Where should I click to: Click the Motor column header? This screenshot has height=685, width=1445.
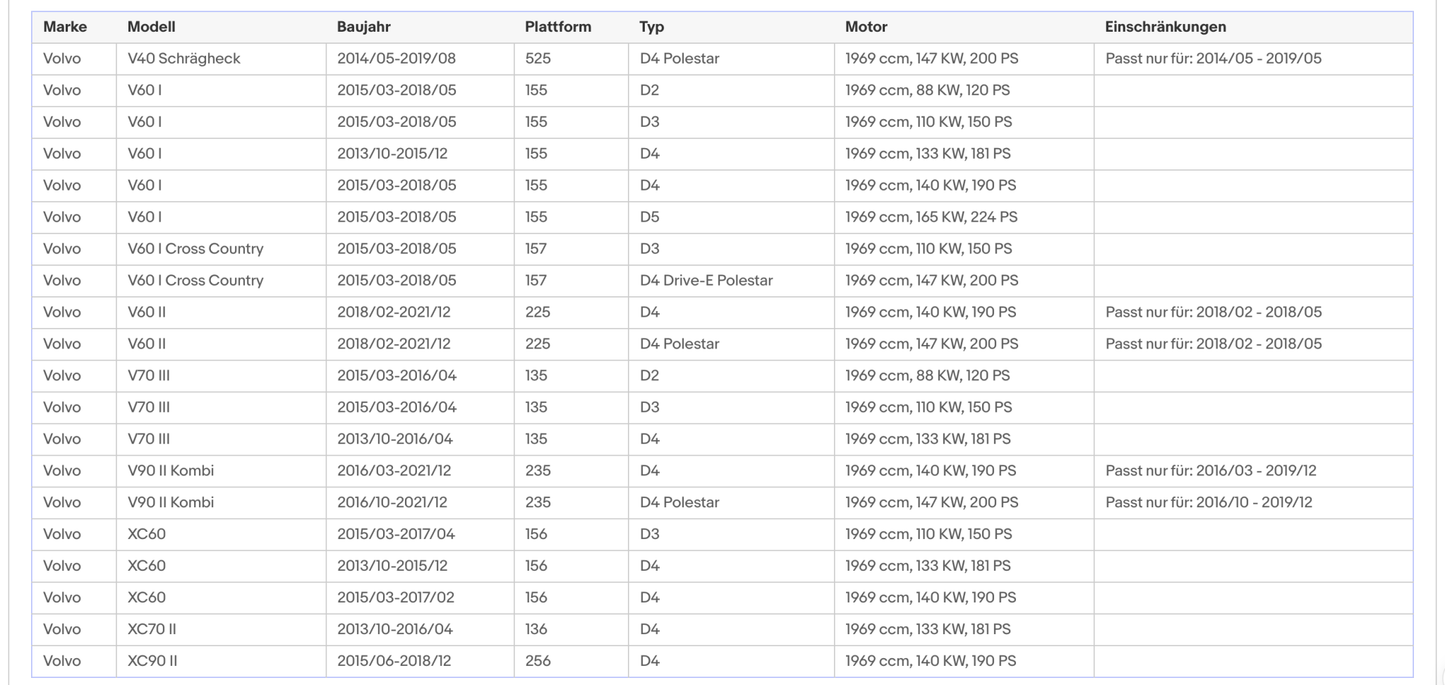click(866, 27)
